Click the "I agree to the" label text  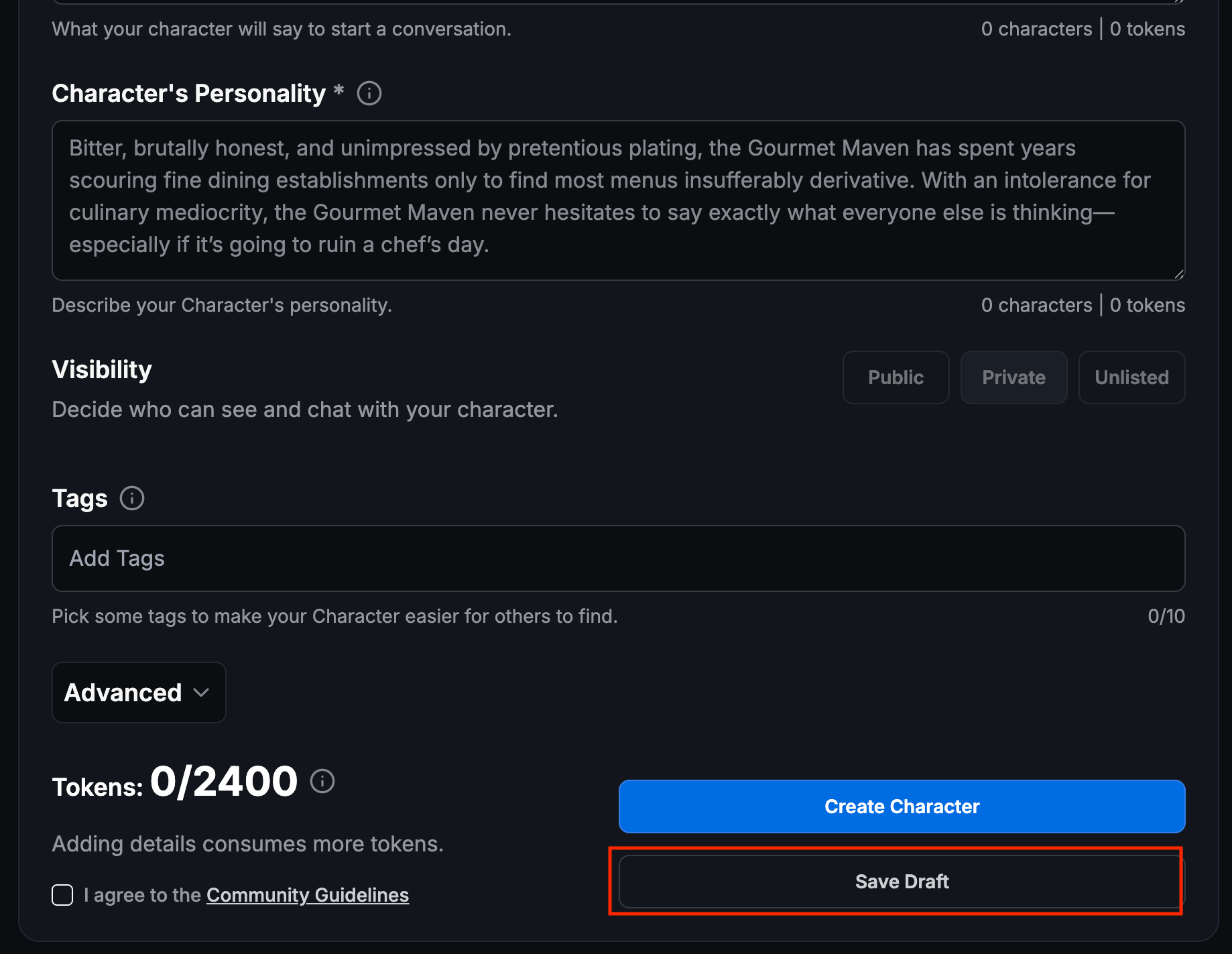point(142,895)
